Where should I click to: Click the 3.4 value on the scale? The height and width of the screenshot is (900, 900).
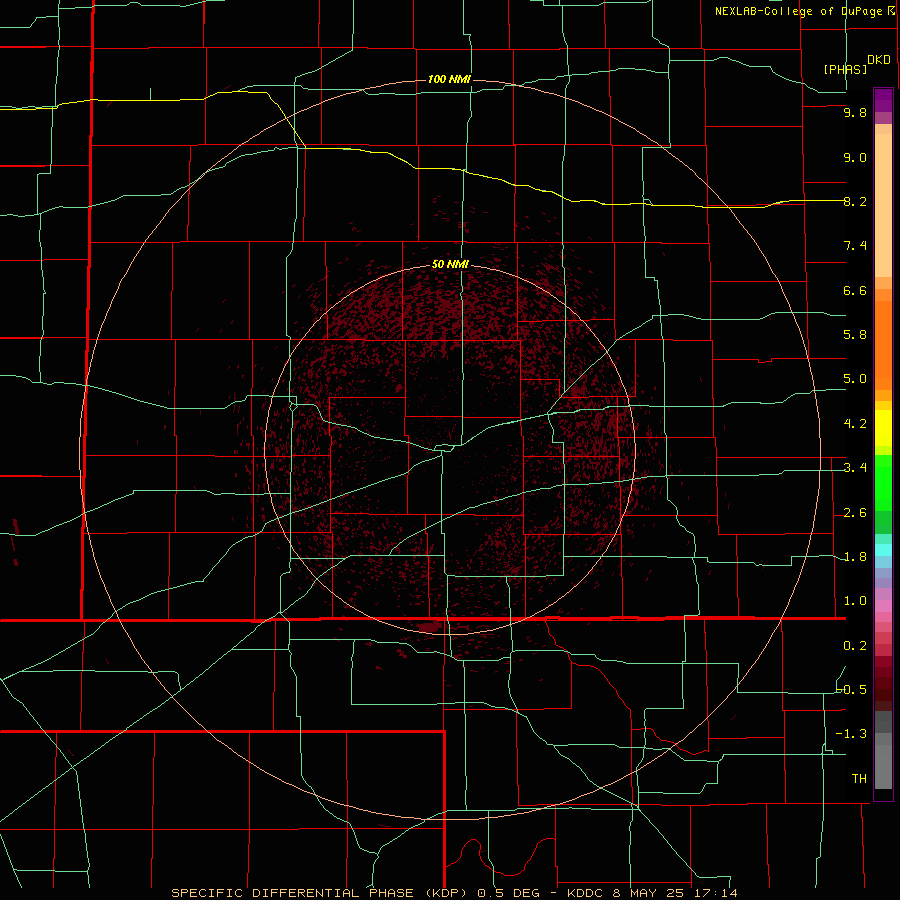tap(855, 468)
